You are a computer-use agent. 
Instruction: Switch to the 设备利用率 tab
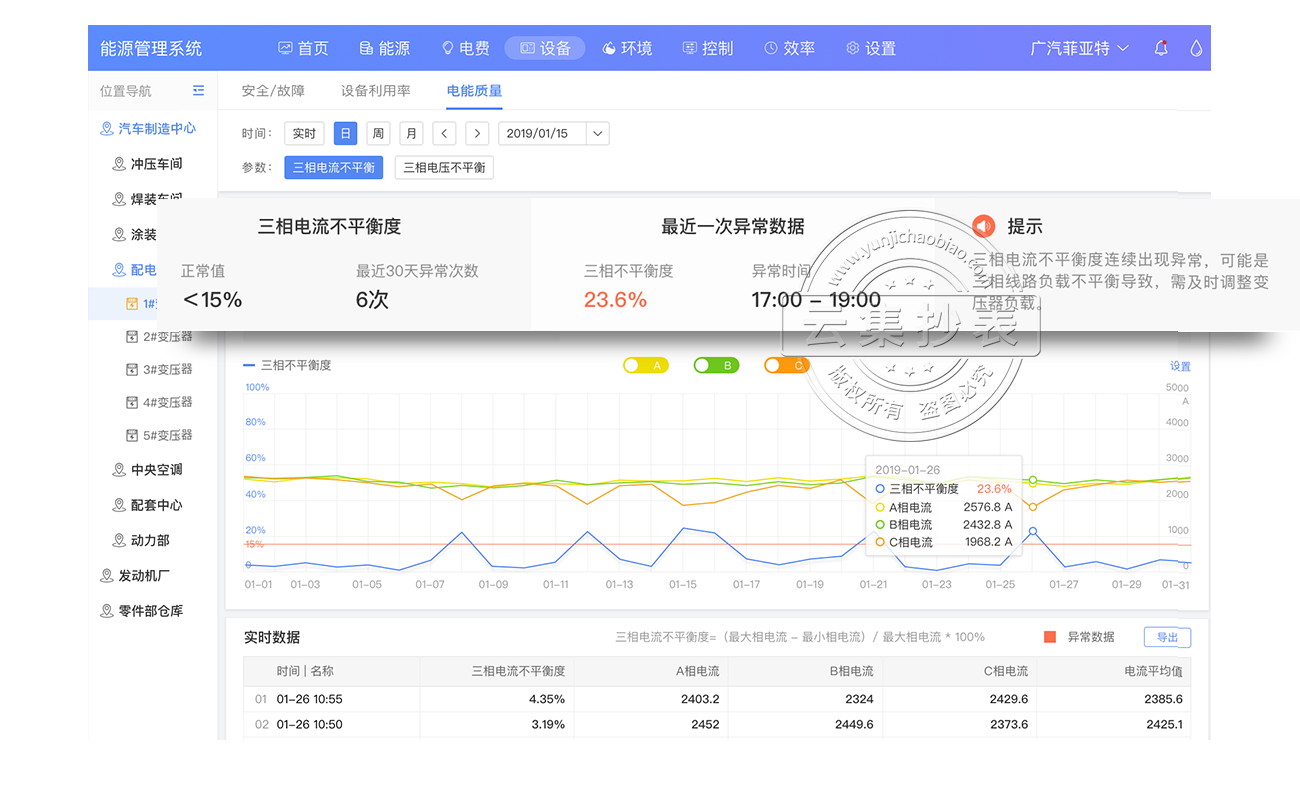tap(376, 90)
